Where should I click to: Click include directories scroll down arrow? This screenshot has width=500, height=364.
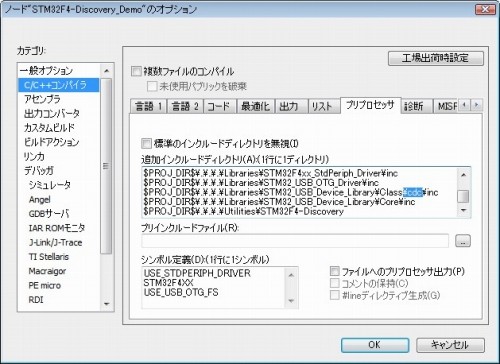[463, 211]
